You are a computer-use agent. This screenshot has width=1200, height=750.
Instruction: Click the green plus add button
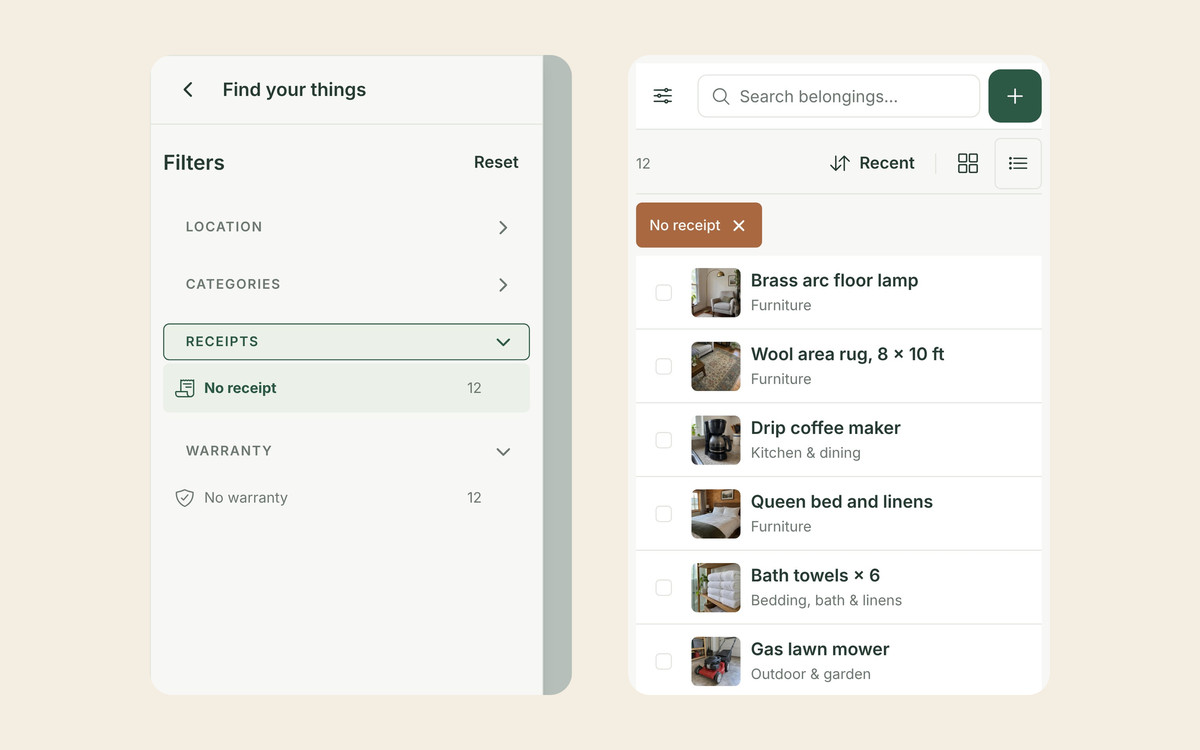tap(1015, 96)
